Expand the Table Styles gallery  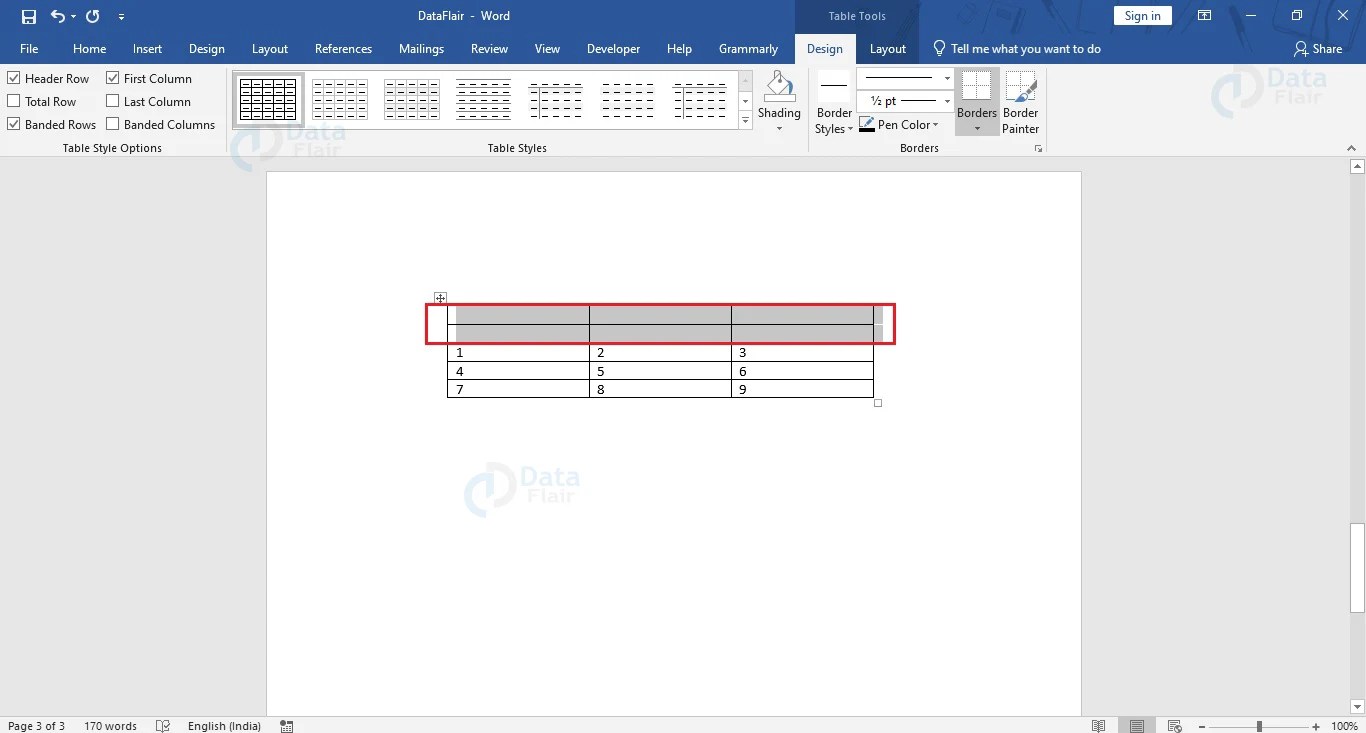[745, 120]
